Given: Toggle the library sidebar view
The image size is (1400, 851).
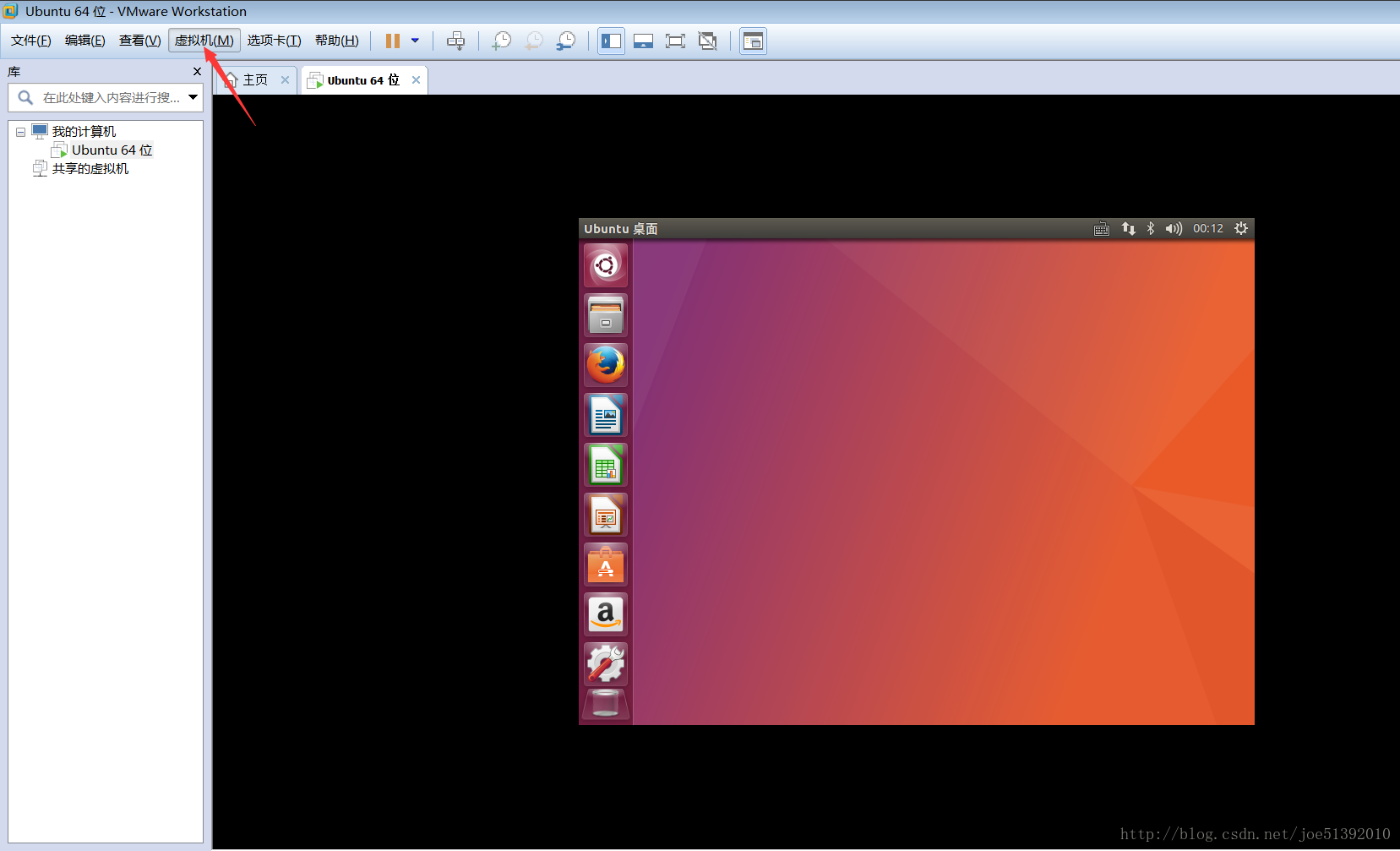Looking at the screenshot, I should coord(611,41).
